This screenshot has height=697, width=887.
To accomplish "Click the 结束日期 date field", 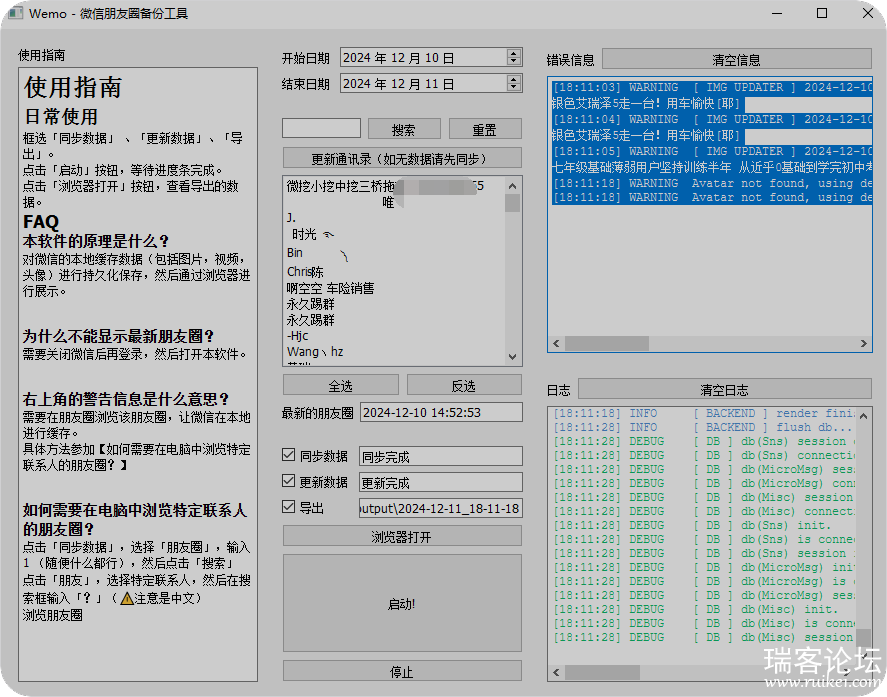I will [x=430, y=84].
